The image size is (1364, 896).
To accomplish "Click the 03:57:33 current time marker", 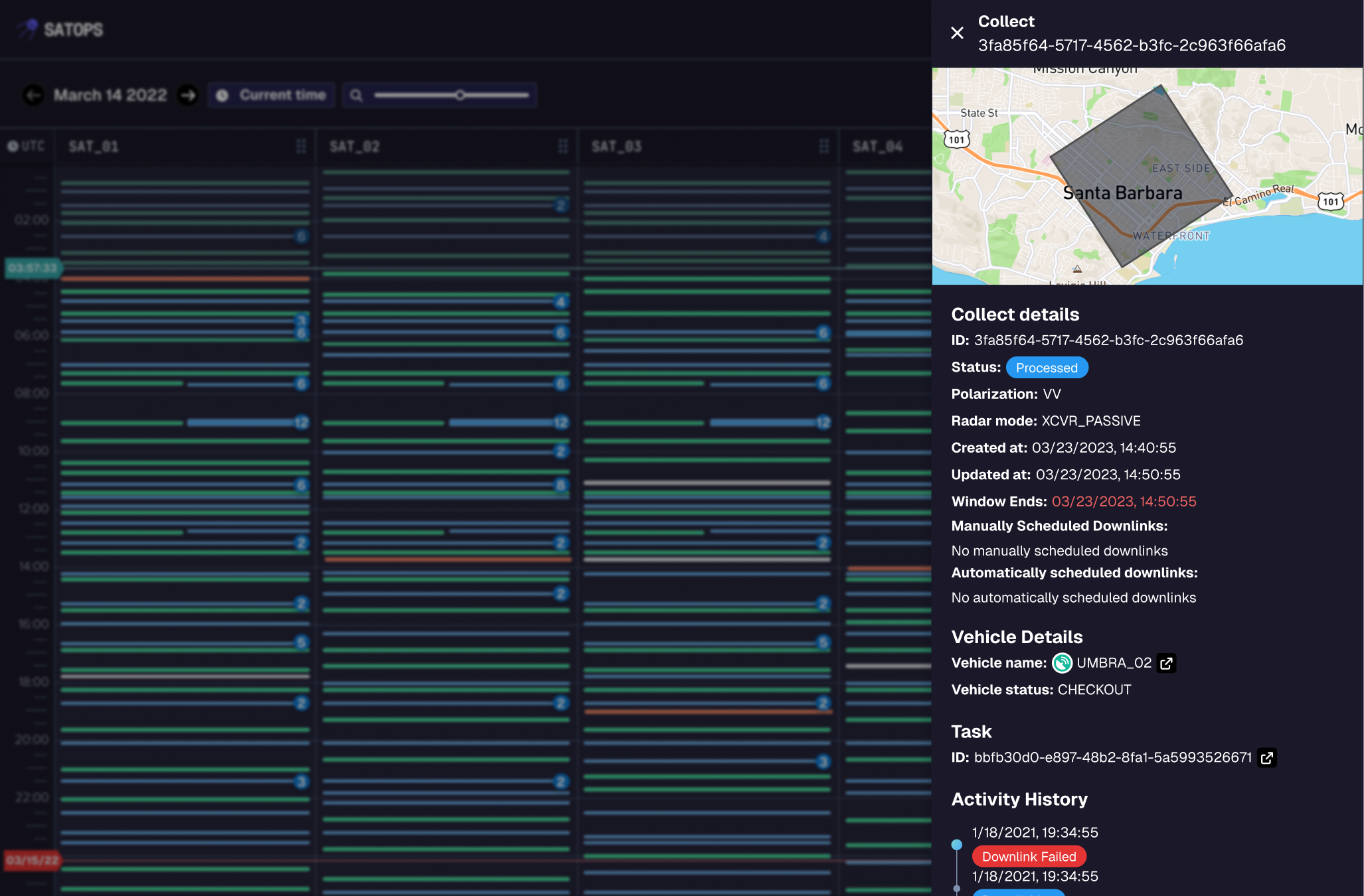I will click(33, 268).
